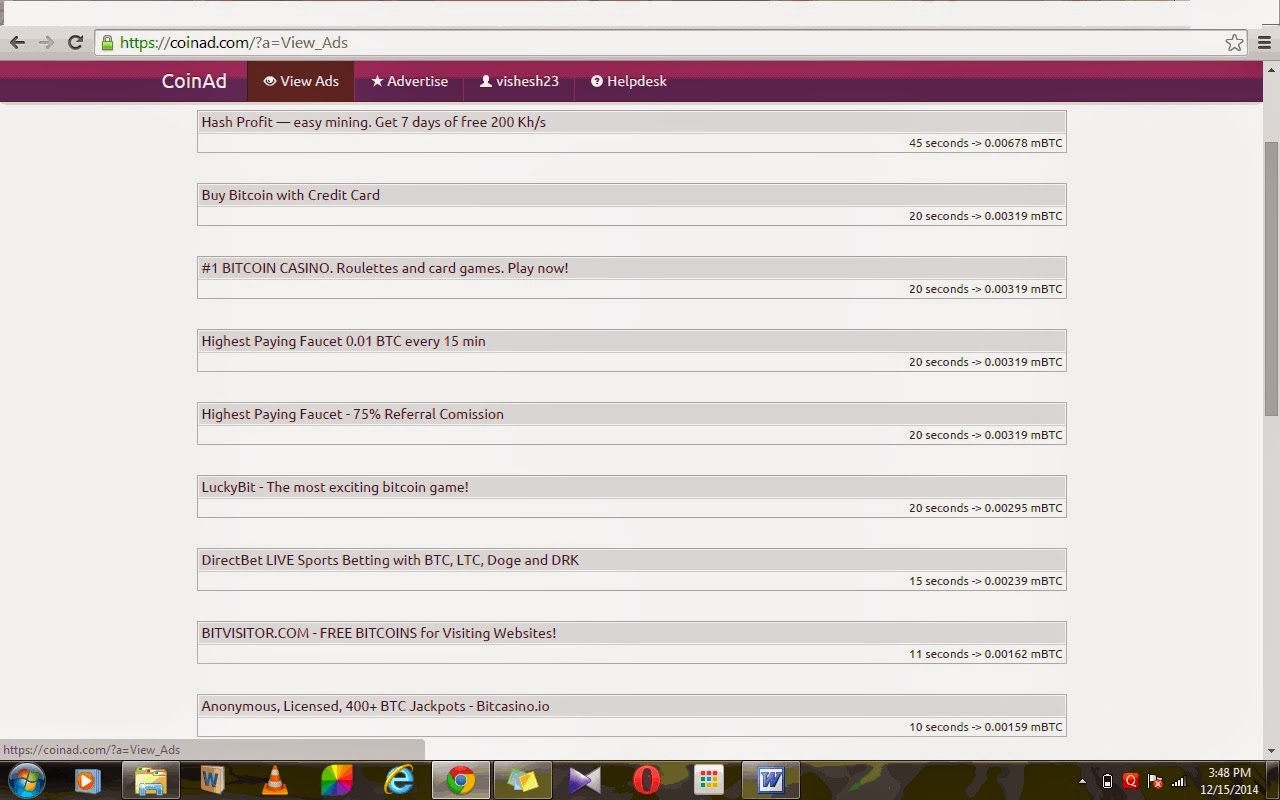1280x800 pixels.
Task: Show hidden system tray icons
Action: point(1082,781)
